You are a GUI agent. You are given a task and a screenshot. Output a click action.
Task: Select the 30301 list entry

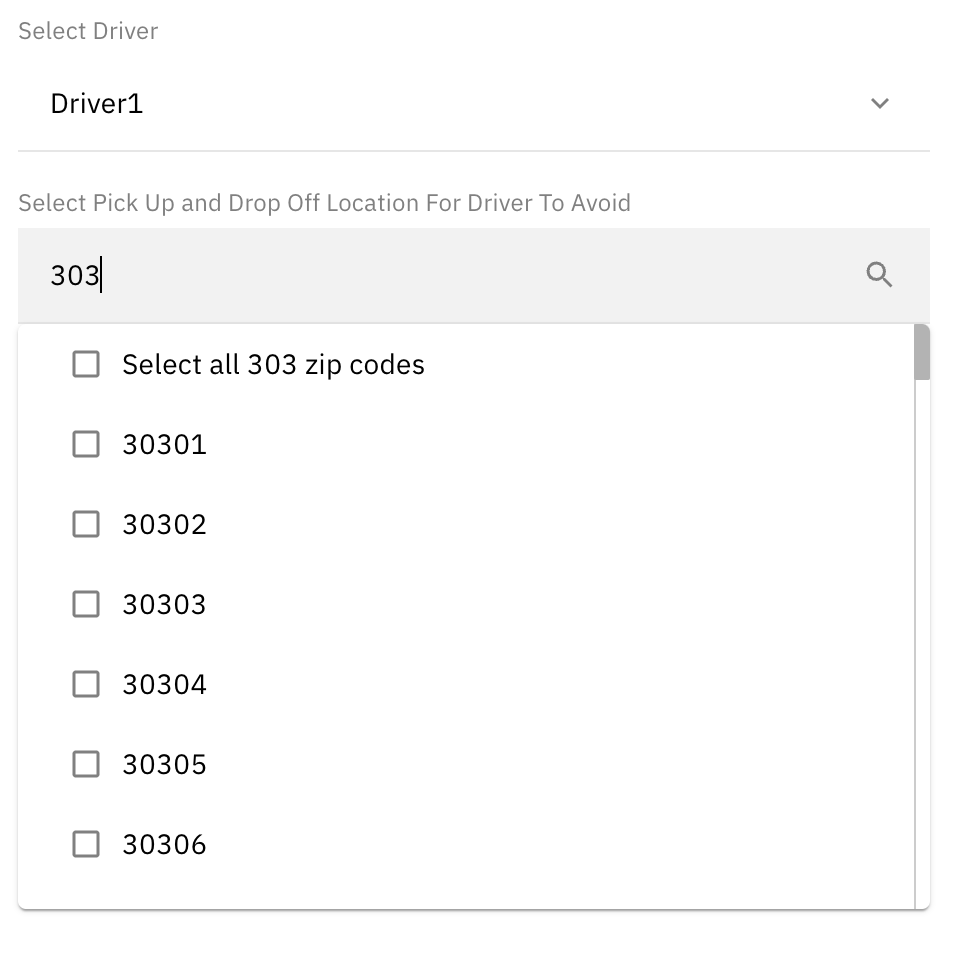click(x=163, y=444)
